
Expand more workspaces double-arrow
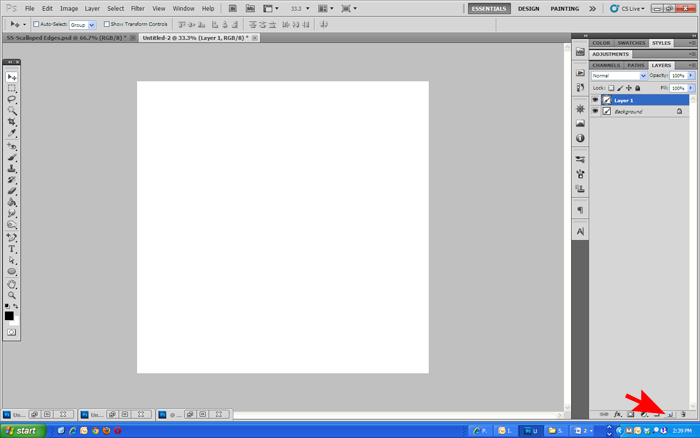click(x=592, y=8)
